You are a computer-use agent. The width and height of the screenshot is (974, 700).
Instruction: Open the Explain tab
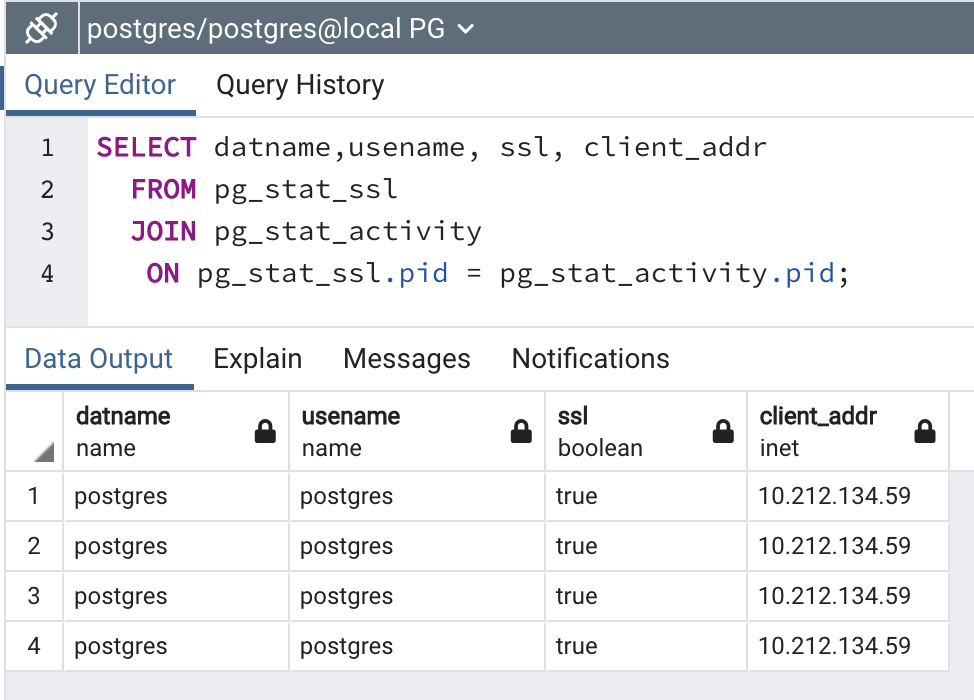pyautogui.click(x=258, y=359)
